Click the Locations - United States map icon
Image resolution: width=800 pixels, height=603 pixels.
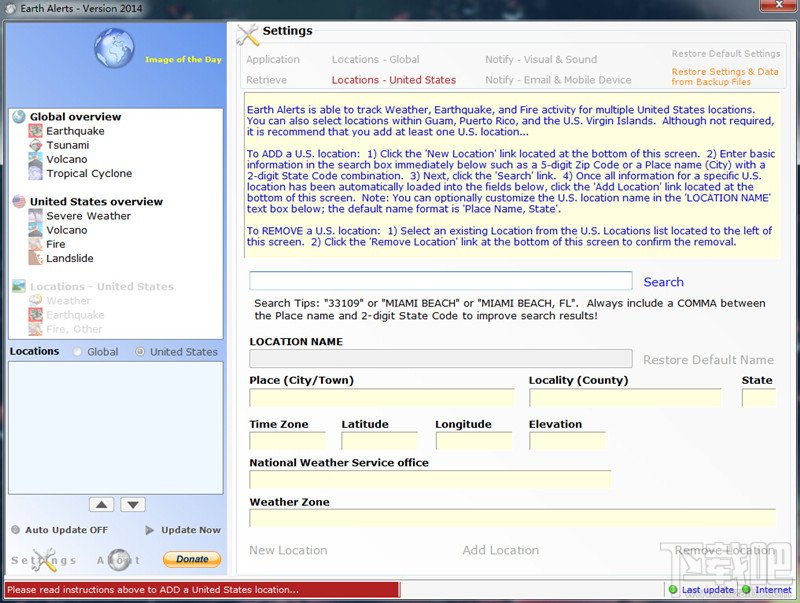(x=19, y=286)
